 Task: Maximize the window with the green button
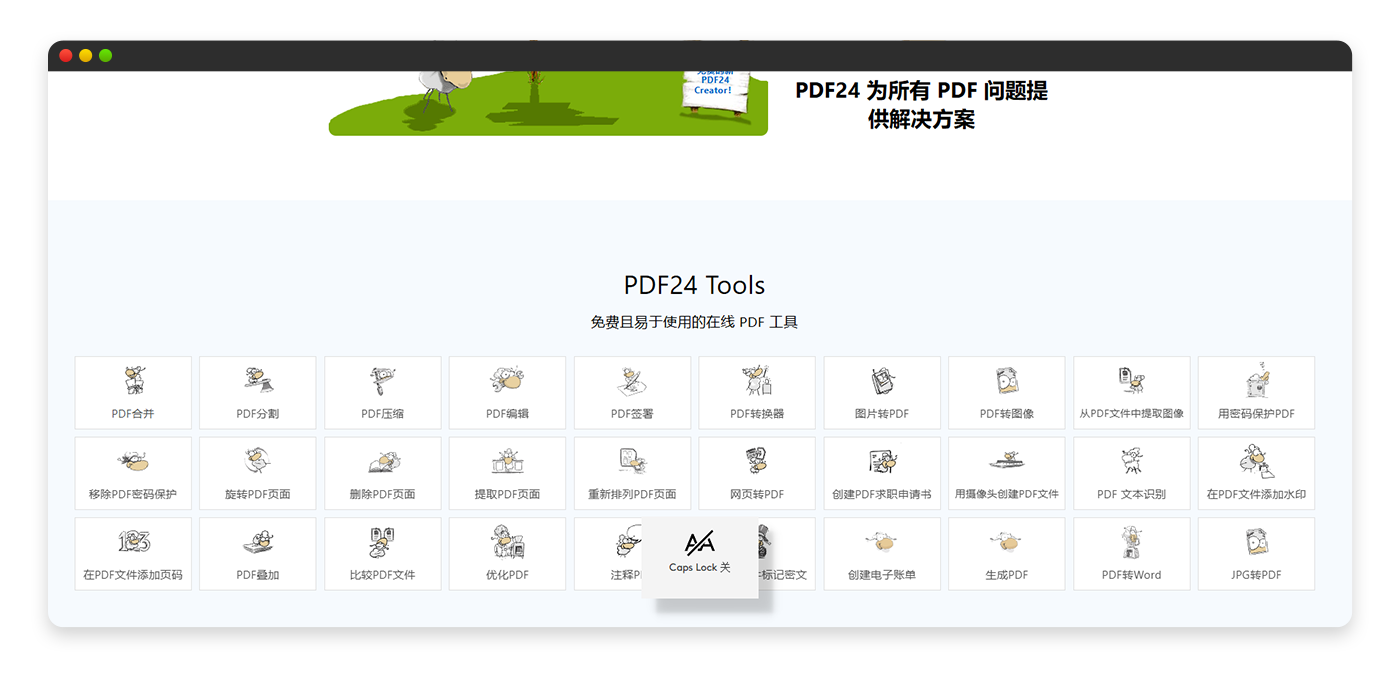[x=106, y=56]
